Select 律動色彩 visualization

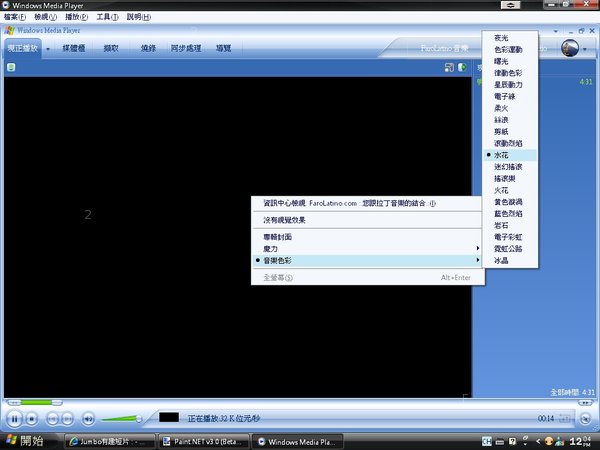click(x=510, y=73)
